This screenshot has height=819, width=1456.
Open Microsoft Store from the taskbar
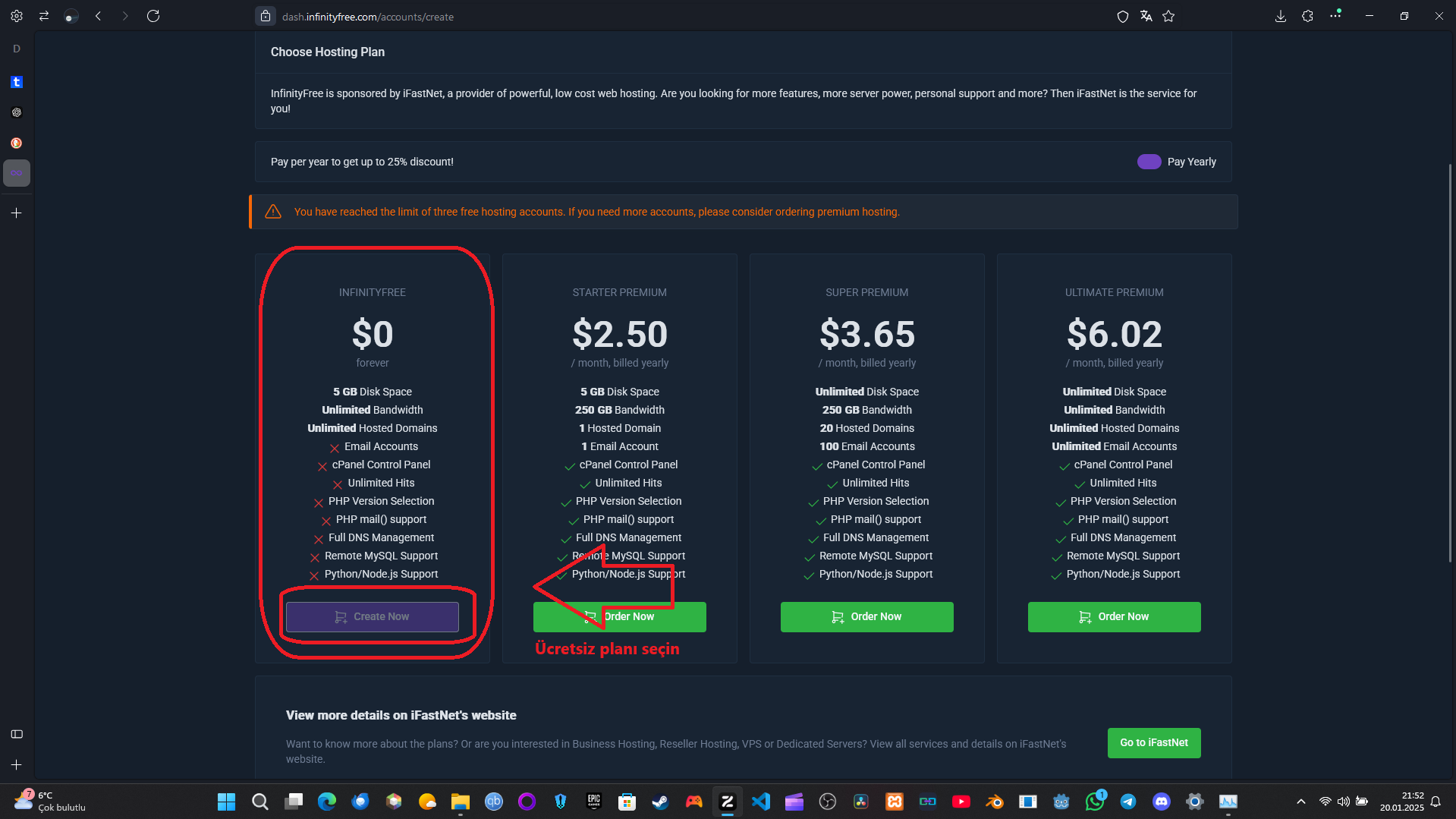tap(627, 802)
